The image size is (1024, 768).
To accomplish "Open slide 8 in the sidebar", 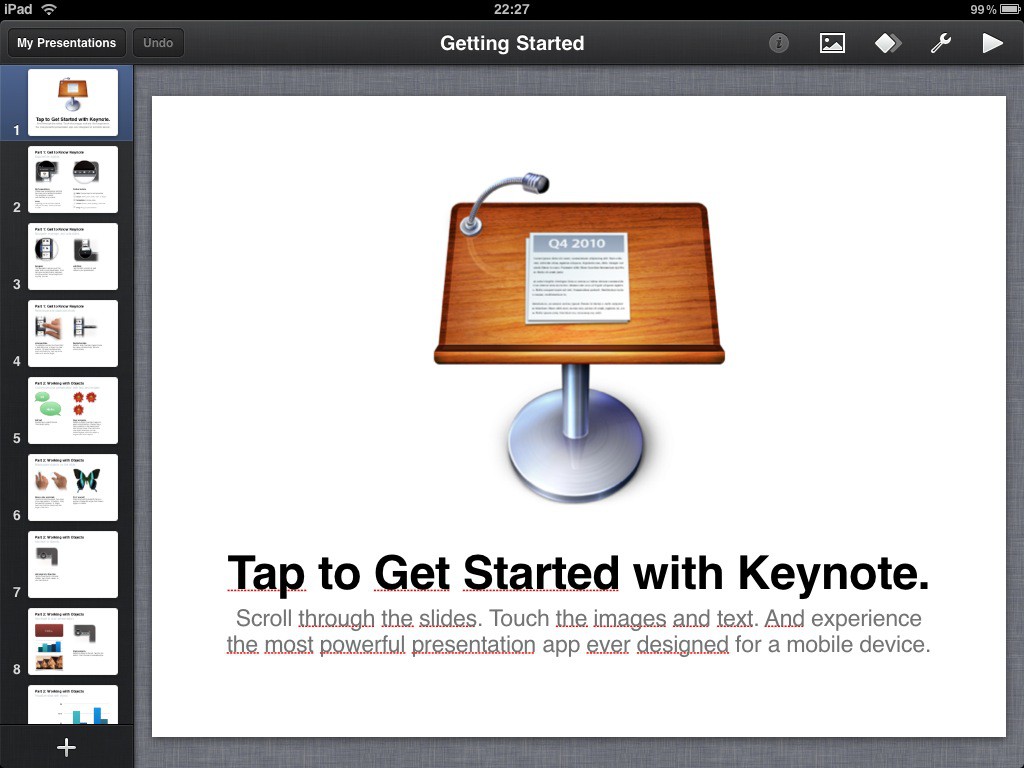I will tap(72, 641).
